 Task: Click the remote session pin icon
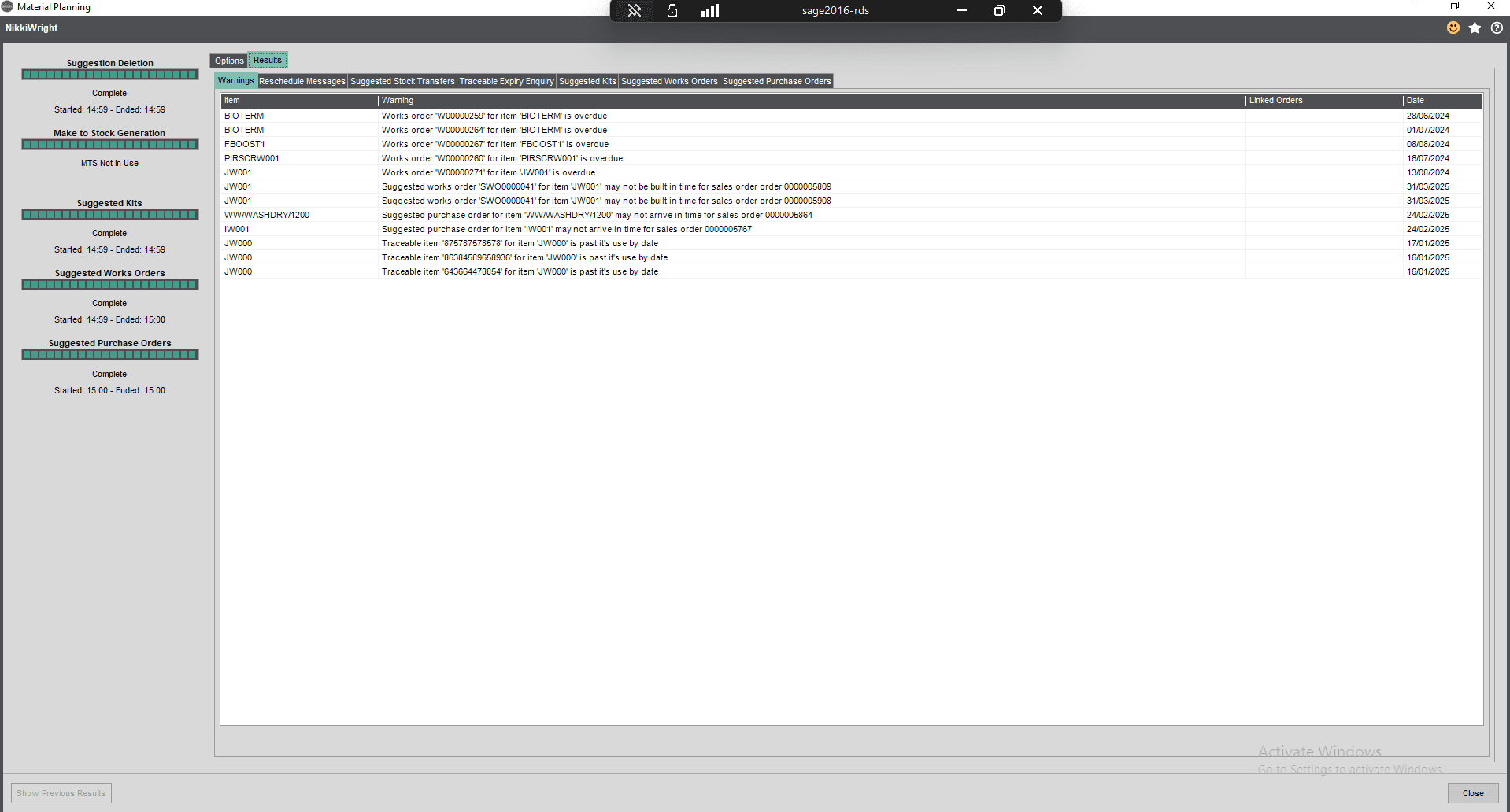(x=635, y=10)
